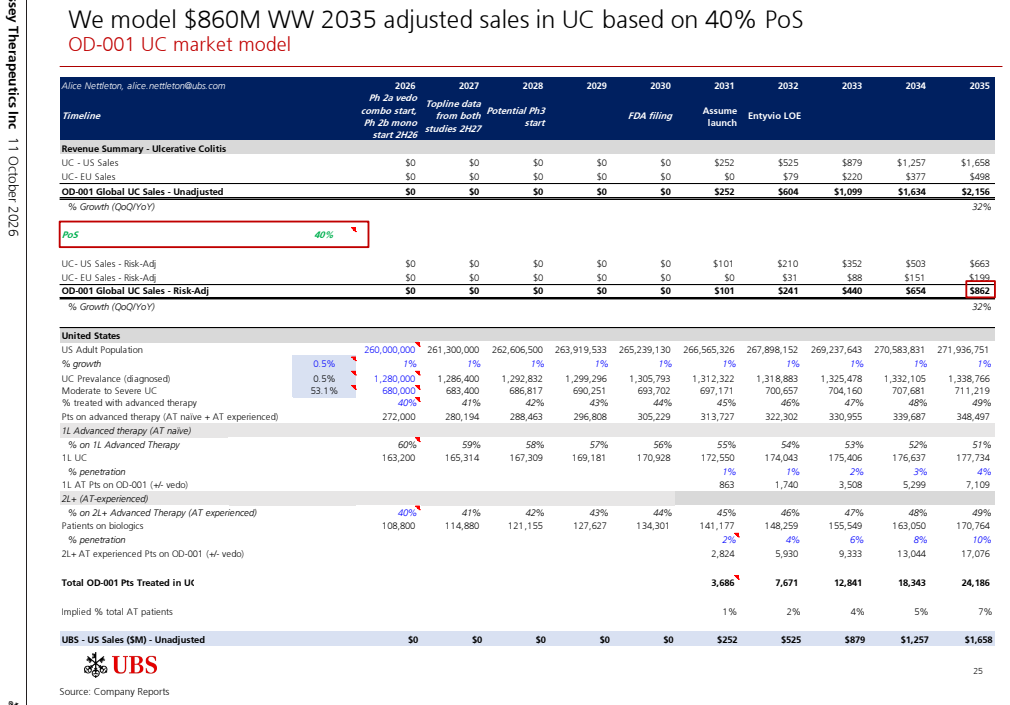Select the 348,497 patients on advanced therapy cell
This screenshot has width=1010, height=705.
(973, 417)
